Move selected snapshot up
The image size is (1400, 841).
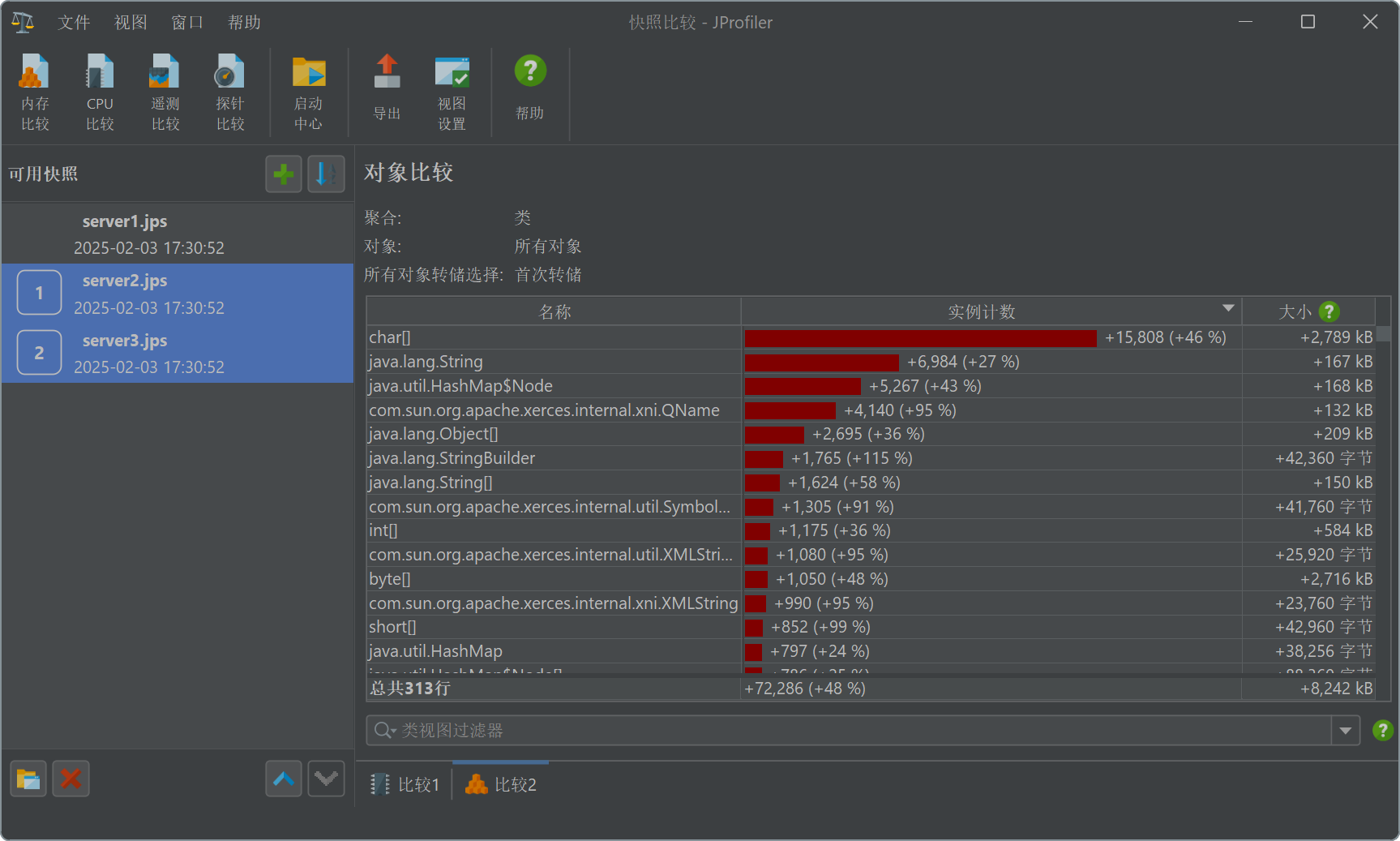(x=284, y=779)
